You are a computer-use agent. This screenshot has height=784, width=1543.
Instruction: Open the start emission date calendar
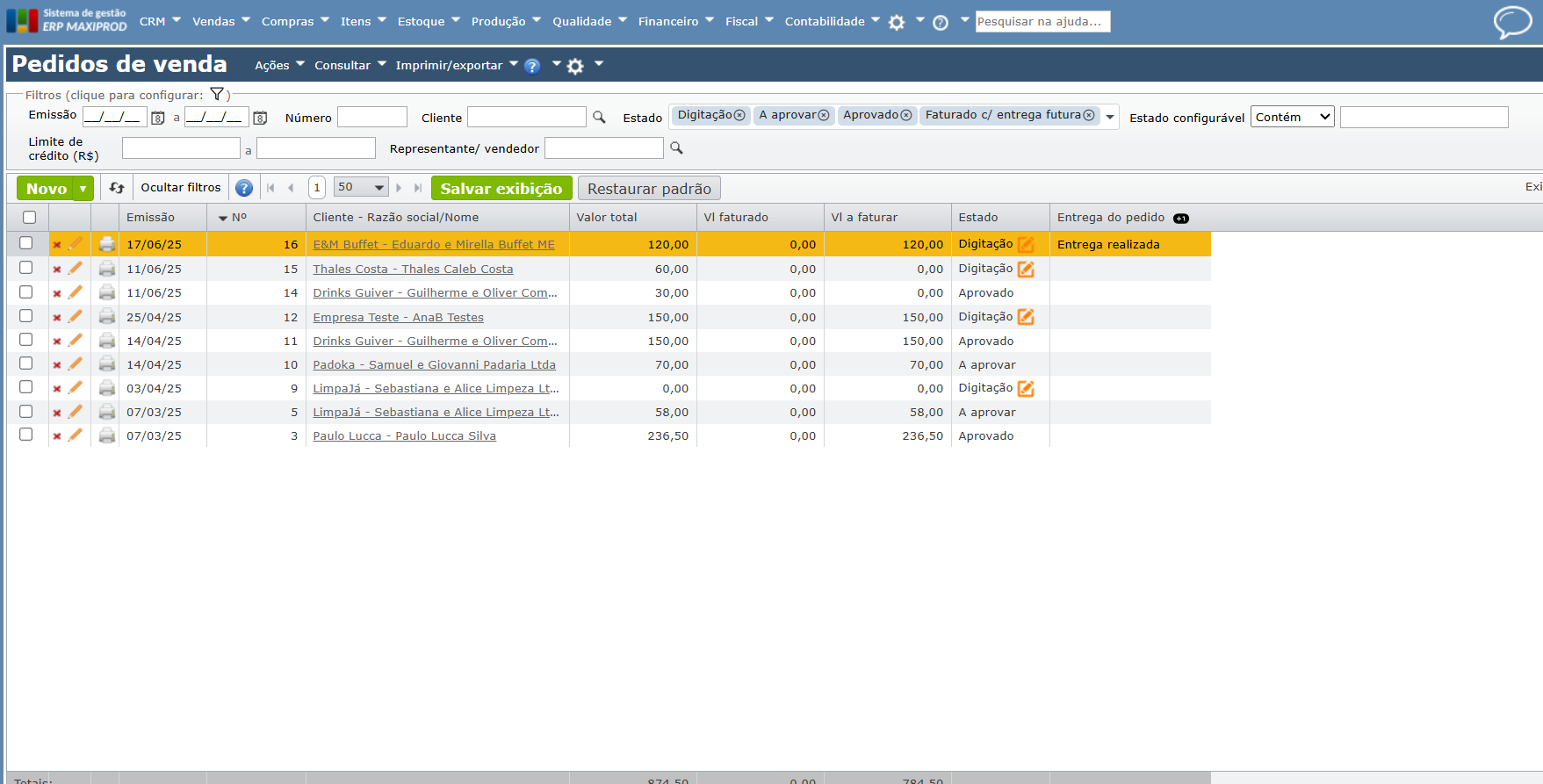(x=158, y=118)
